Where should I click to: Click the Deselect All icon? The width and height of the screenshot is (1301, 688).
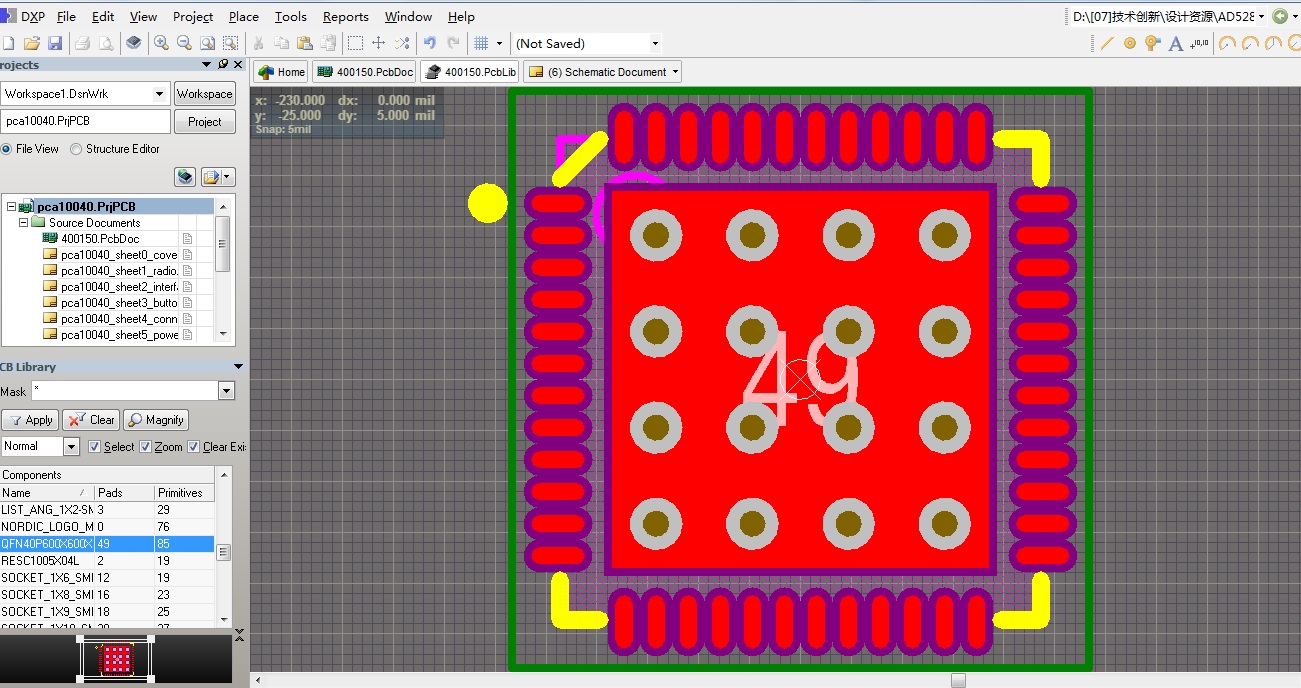pyautogui.click(x=401, y=43)
